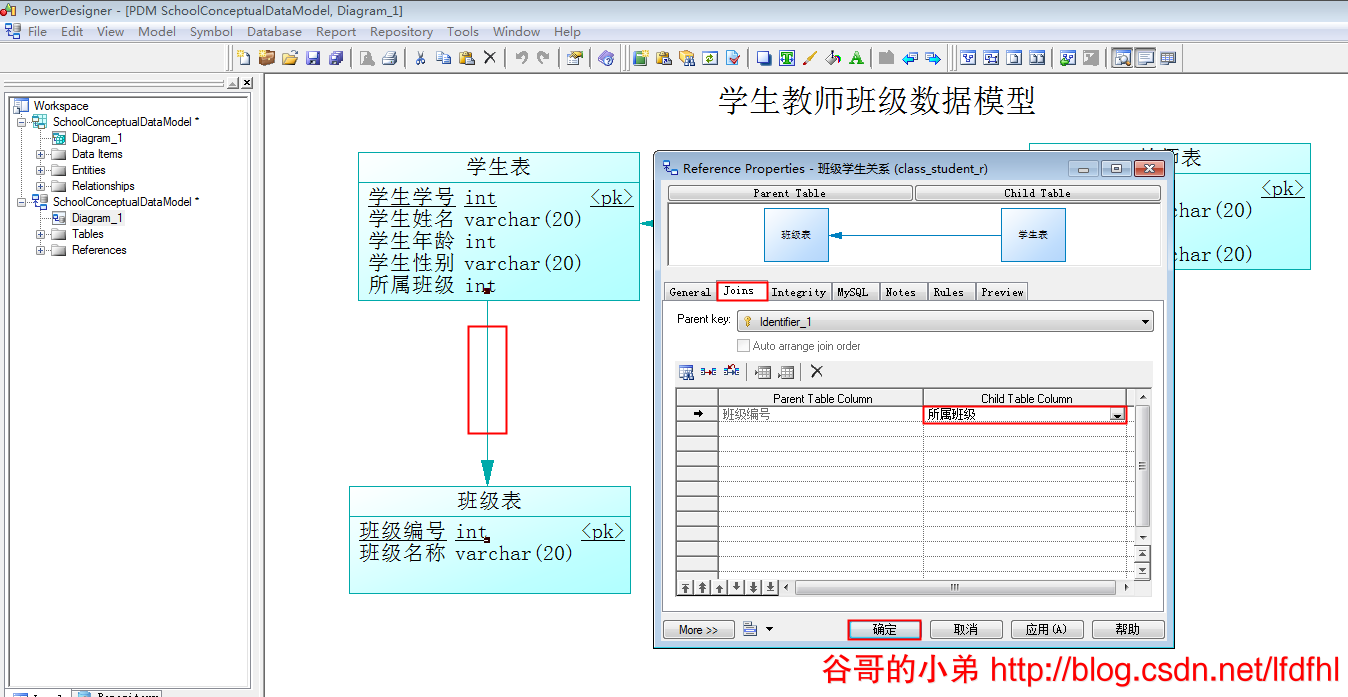1348x697 pixels.
Task: Click the Find Objects binoculars icon
Action: point(687,58)
